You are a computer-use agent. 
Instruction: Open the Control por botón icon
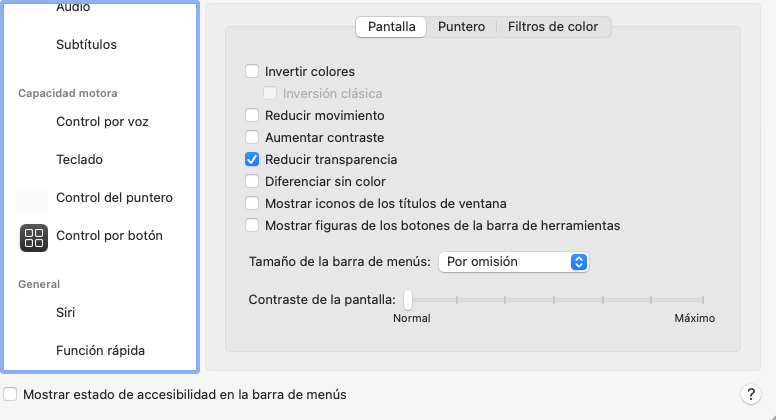coord(34,237)
